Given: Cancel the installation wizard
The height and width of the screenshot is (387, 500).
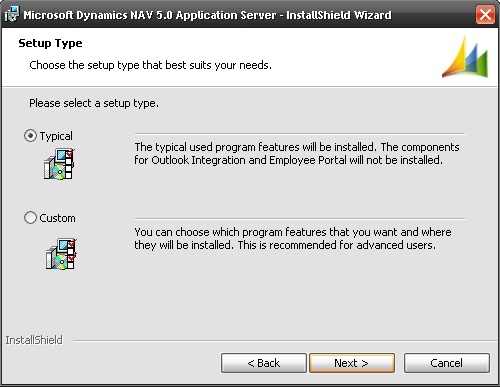Looking at the screenshot, I should pos(447,363).
